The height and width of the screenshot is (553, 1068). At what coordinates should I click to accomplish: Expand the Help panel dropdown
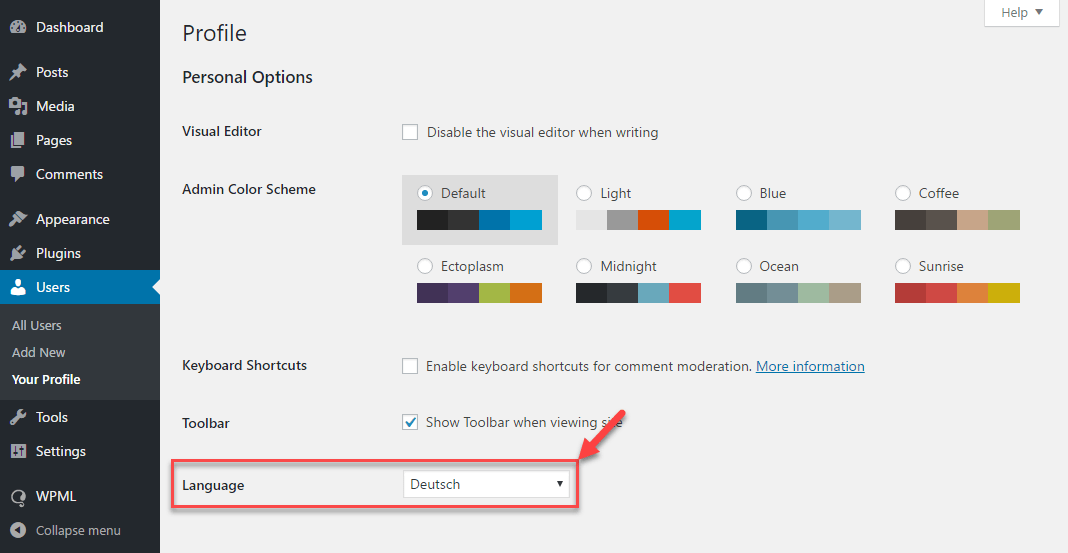[x=1021, y=13]
